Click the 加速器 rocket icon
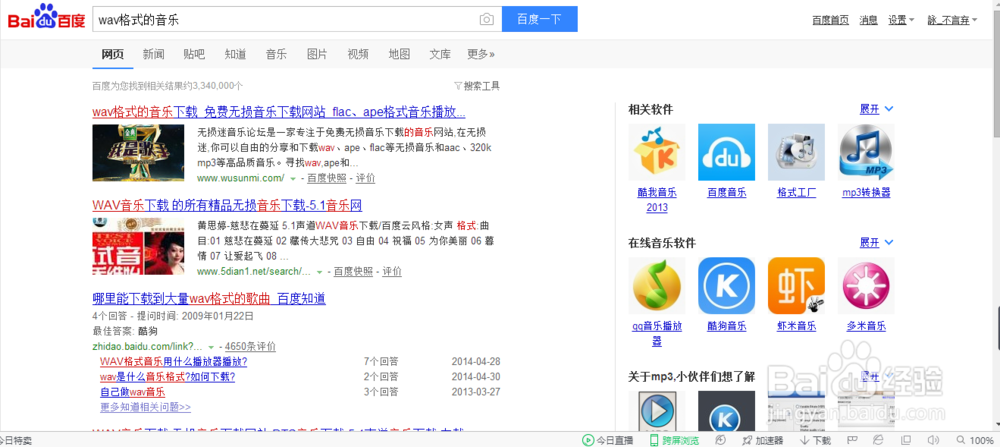Image resolution: width=1000 pixels, height=447 pixels. point(747,440)
